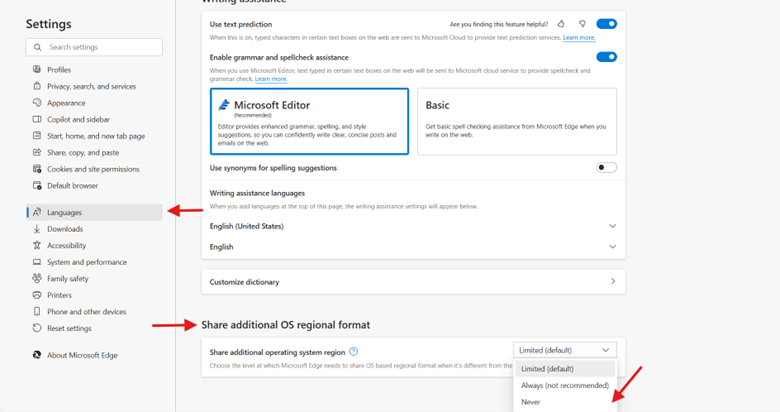Toggle the Use text prediction switch
Image resolution: width=780 pixels, height=412 pixels.
606,24
